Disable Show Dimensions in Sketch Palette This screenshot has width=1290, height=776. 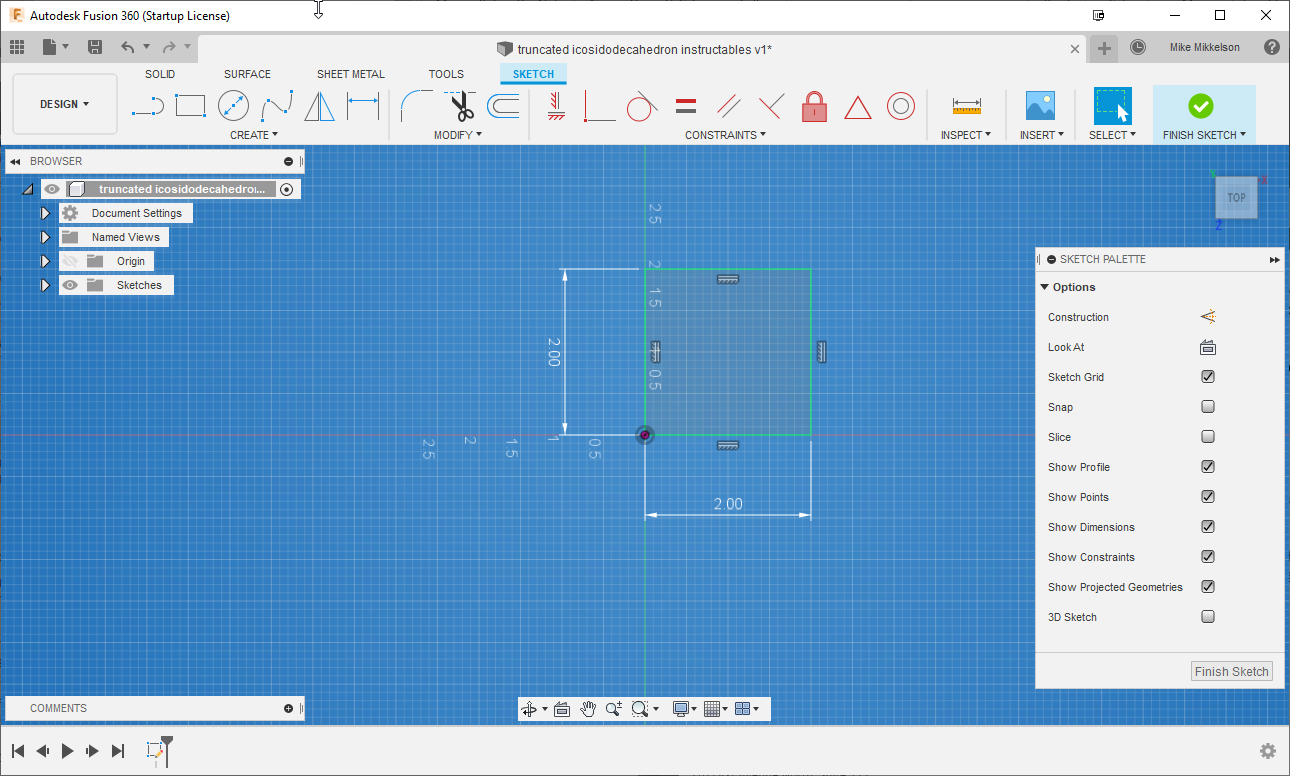pyautogui.click(x=1207, y=527)
